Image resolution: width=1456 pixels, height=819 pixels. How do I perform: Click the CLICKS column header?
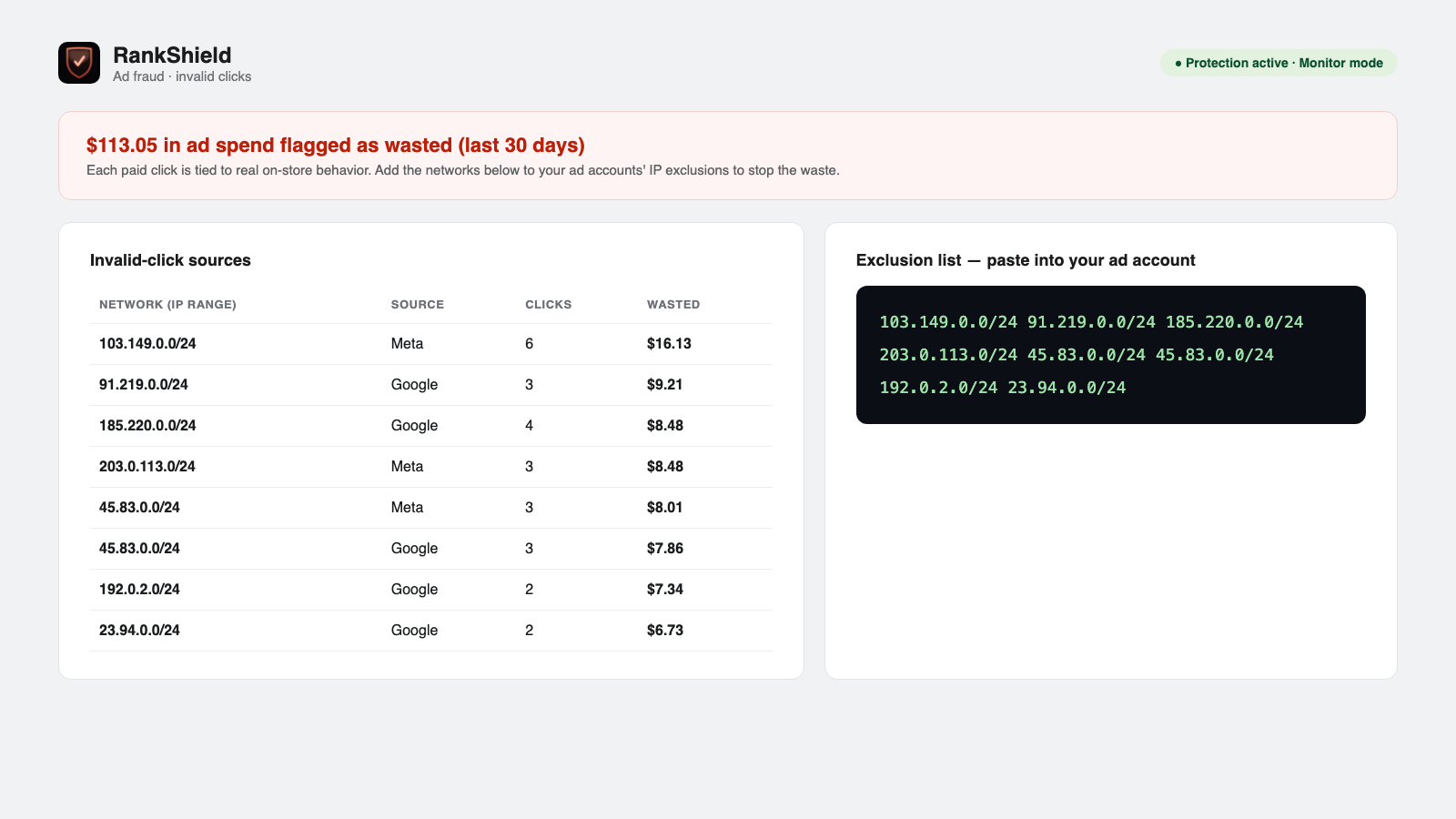549,305
